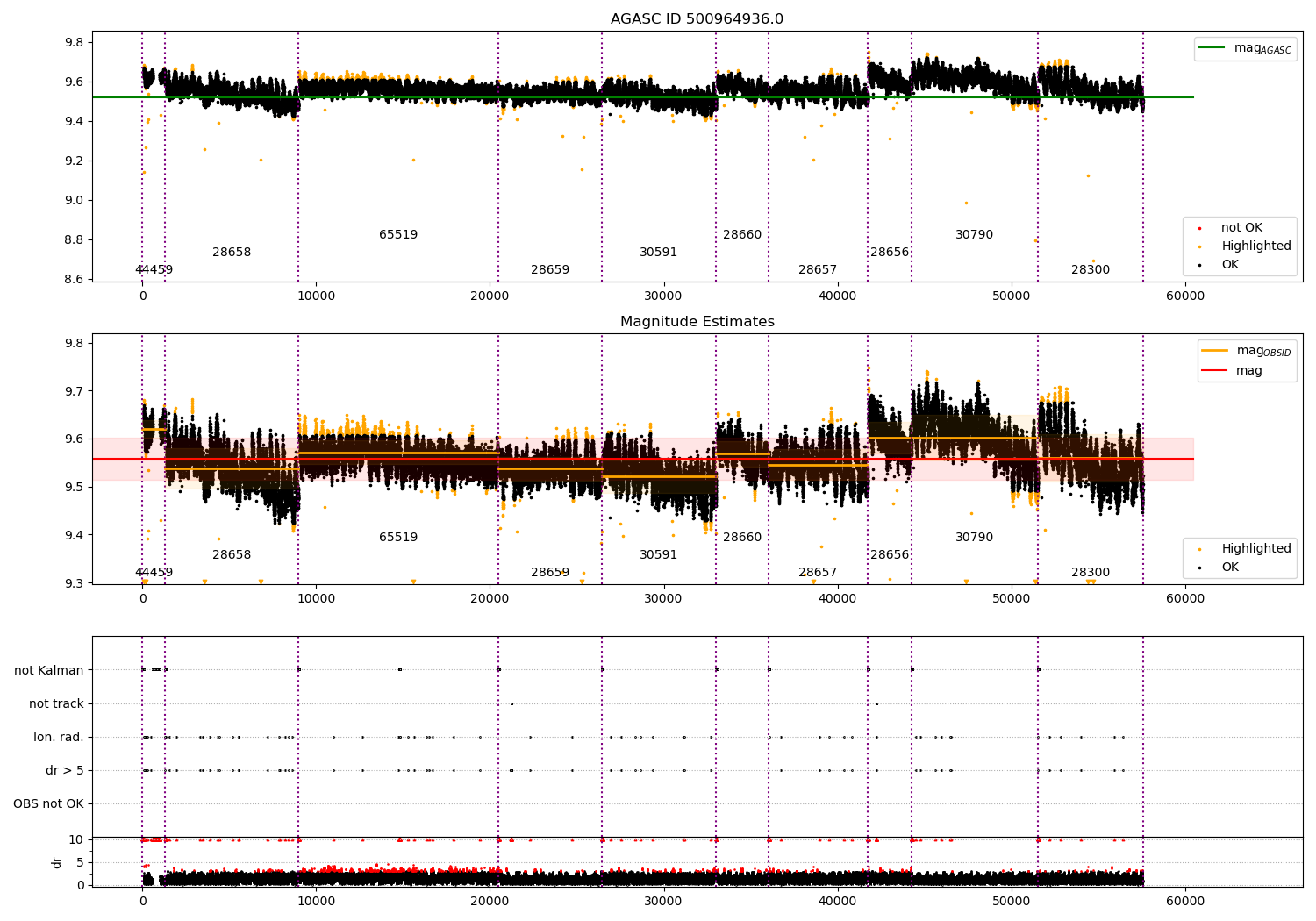
Task: Select the 'Magnitude Estimates' plot title
Action: click(697, 322)
